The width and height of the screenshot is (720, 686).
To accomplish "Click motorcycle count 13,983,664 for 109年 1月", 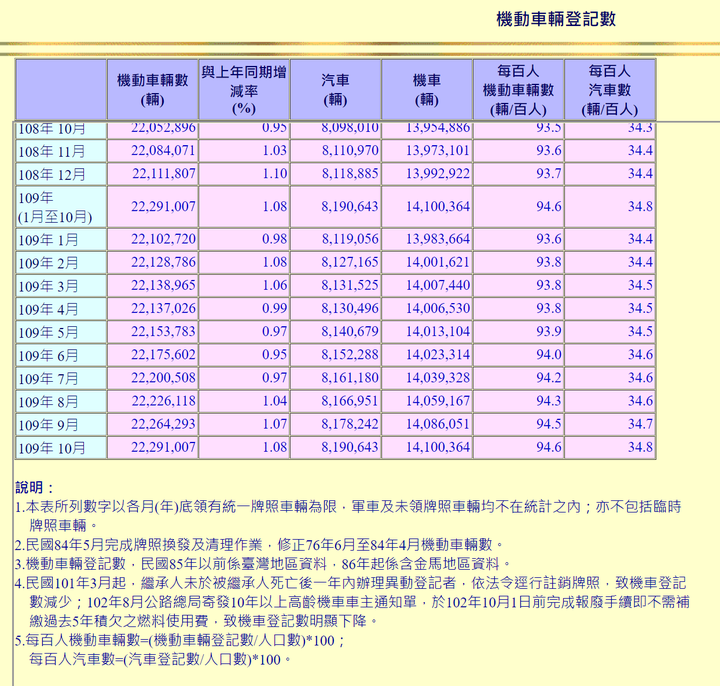I will (x=438, y=239).
